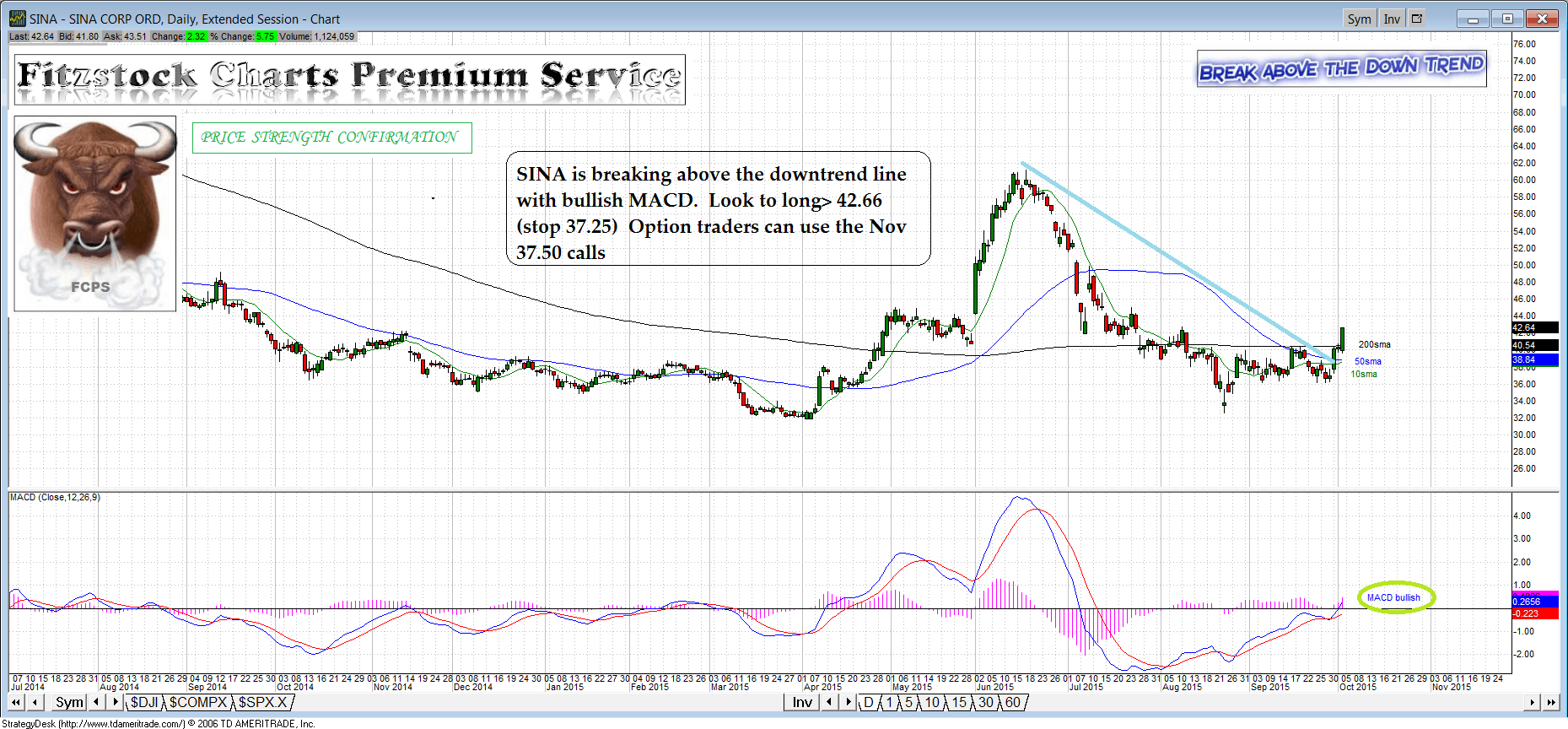Click the bottom Inv interval button
The width and height of the screenshot is (1568, 729).
801,702
